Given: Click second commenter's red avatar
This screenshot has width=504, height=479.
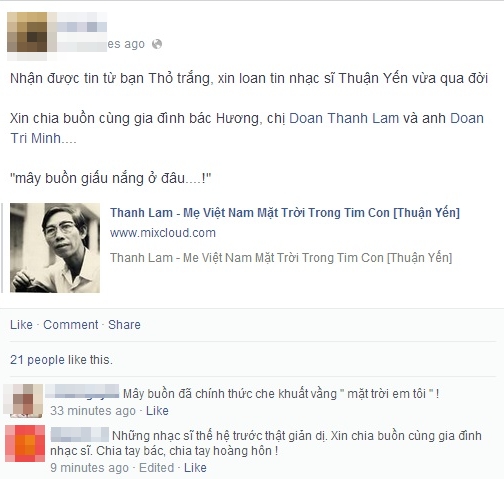Looking at the screenshot, I should (x=25, y=443).
